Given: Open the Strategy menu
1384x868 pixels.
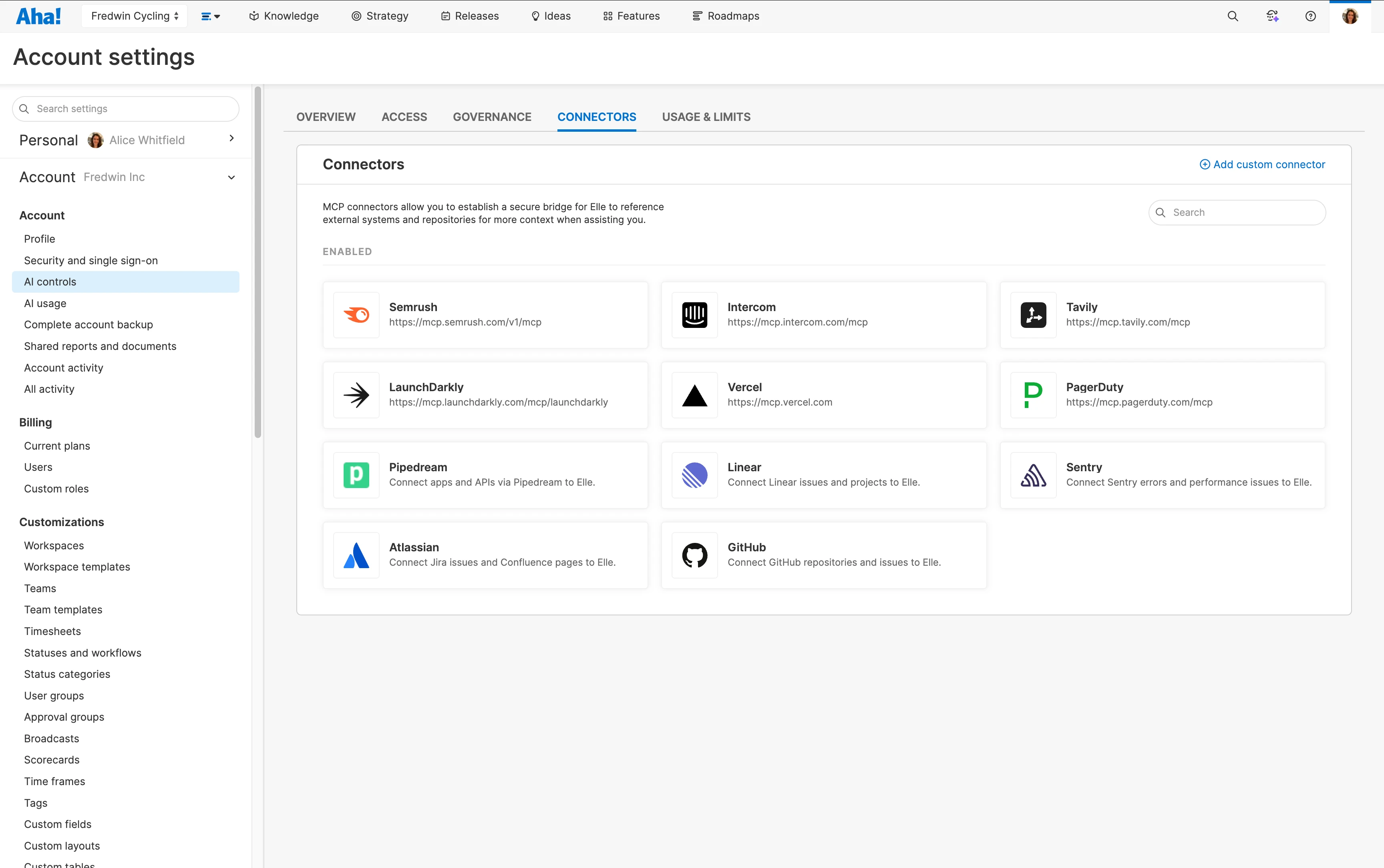Looking at the screenshot, I should click(380, 16).
